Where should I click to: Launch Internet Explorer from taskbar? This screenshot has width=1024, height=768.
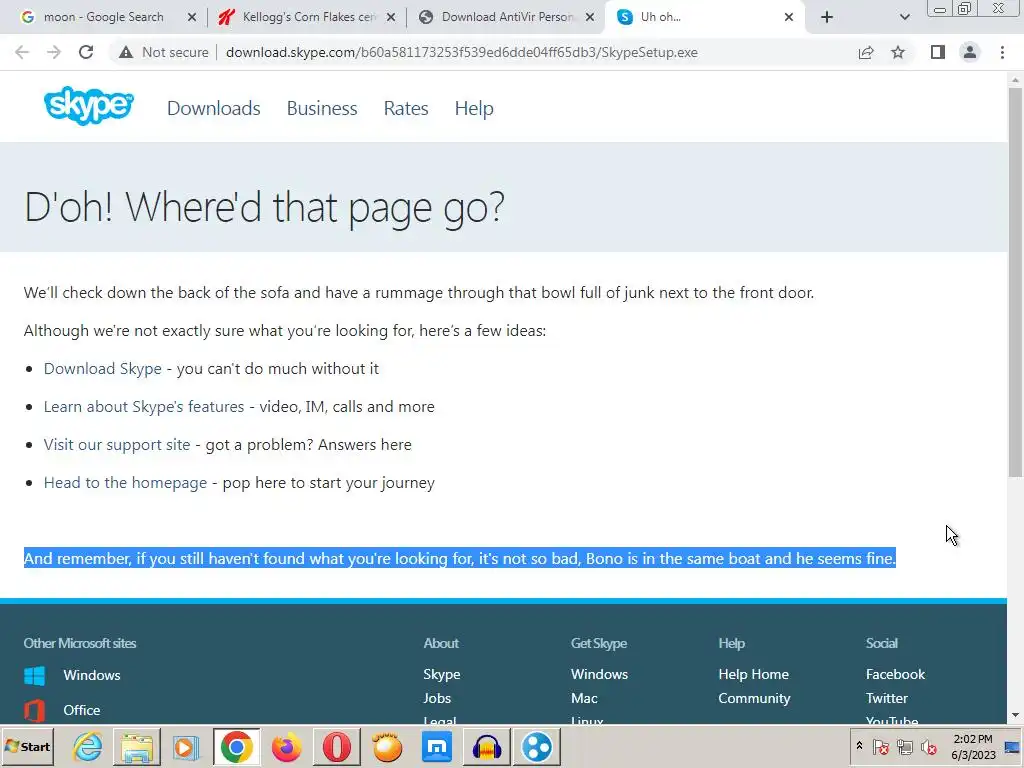[88, 747]
